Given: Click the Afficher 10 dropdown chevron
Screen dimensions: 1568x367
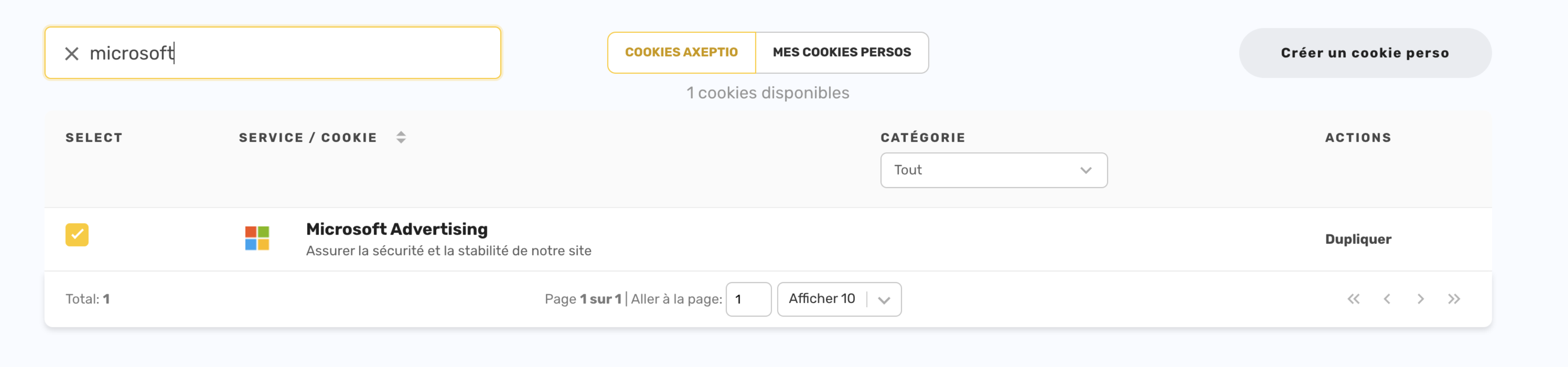Looking at the screenshot, I should (x=884, y=300).
